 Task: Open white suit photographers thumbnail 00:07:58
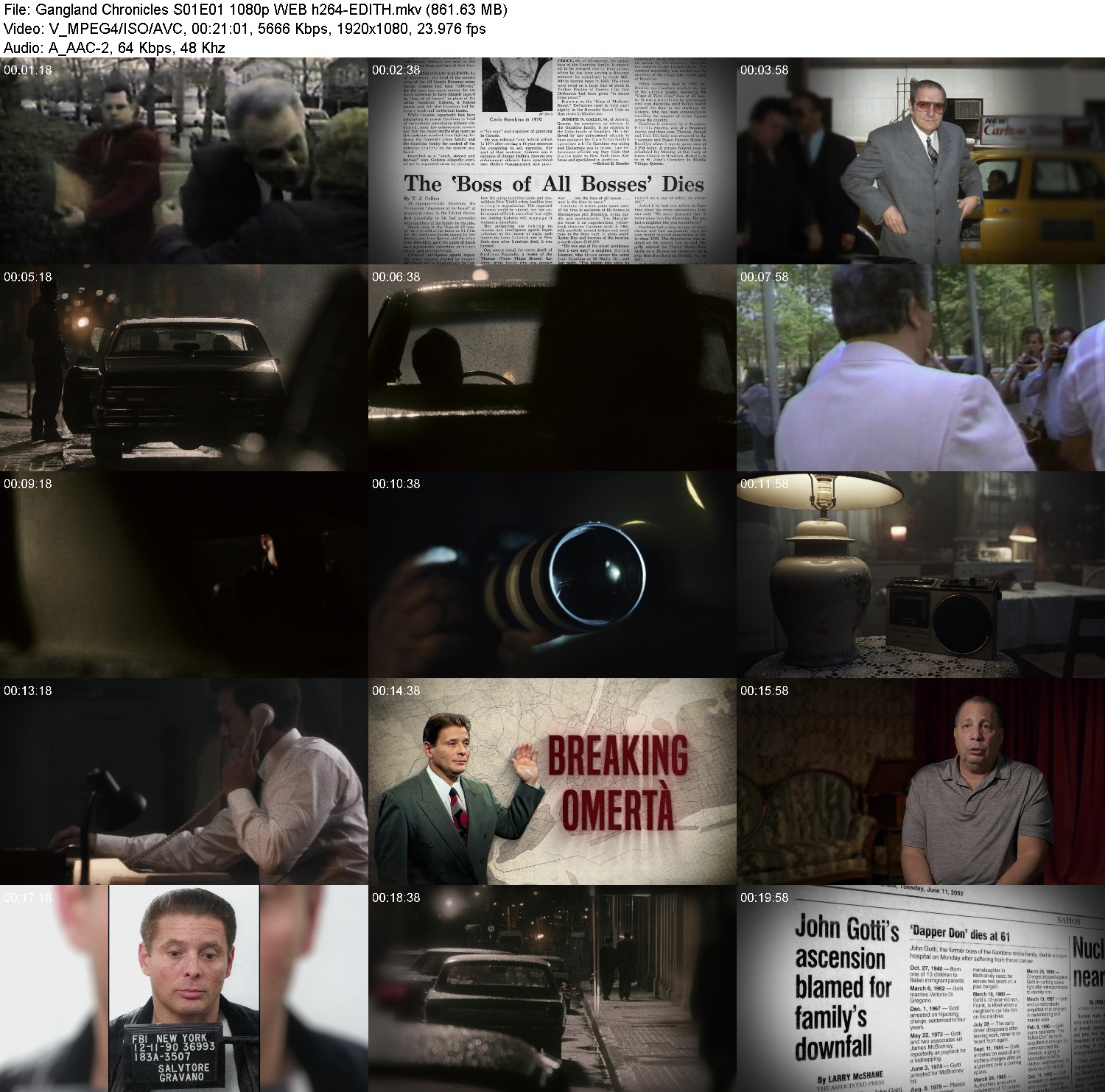921,367
